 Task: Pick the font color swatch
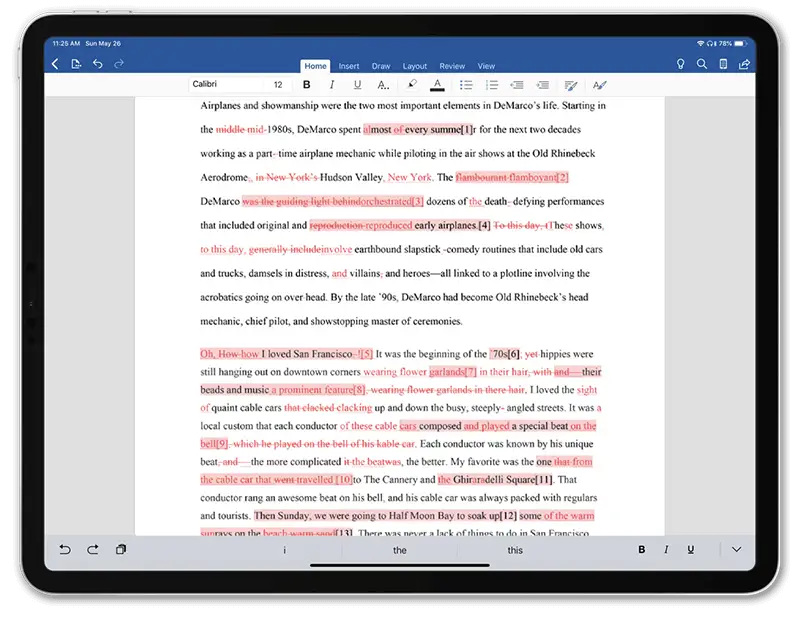click(437, 85)
